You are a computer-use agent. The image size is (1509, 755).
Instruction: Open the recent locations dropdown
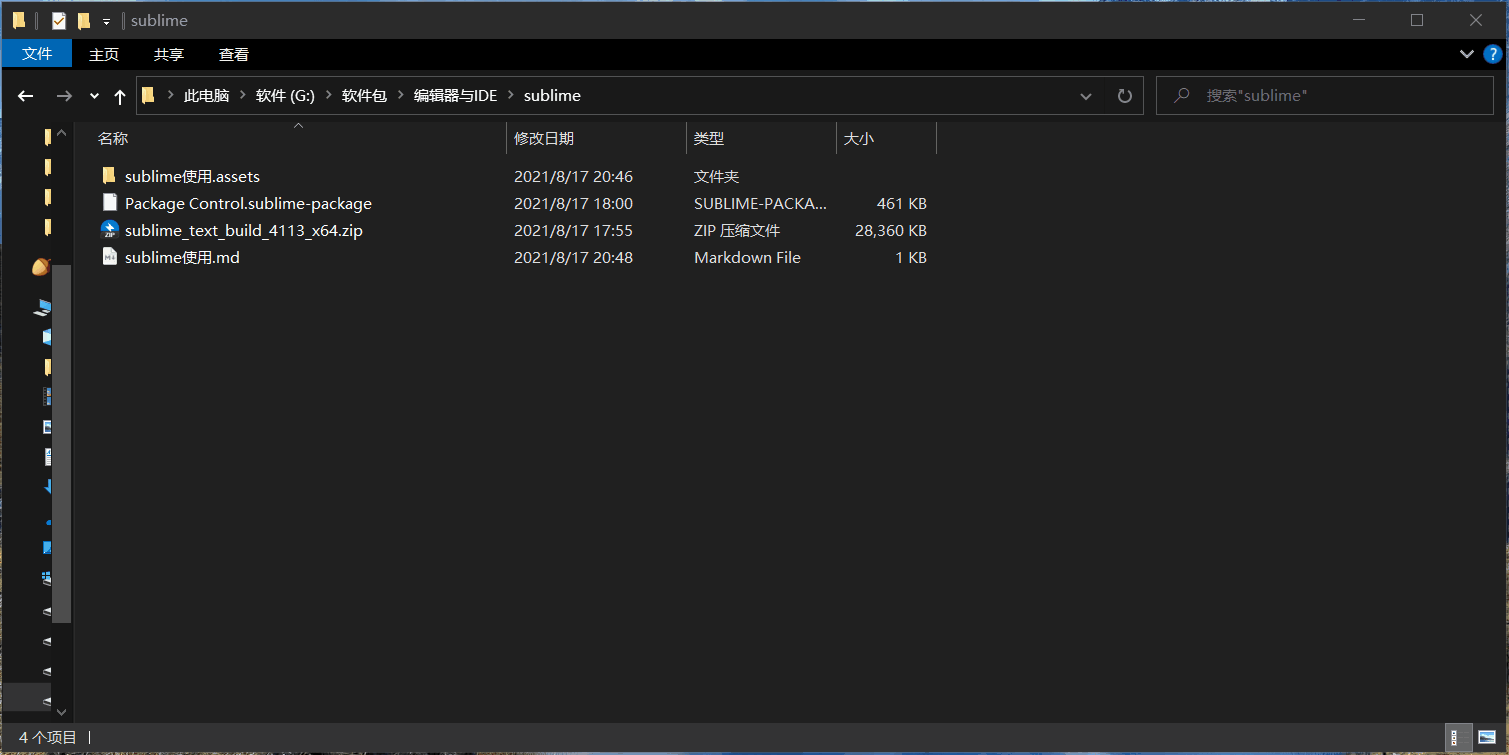pos(94,96)
